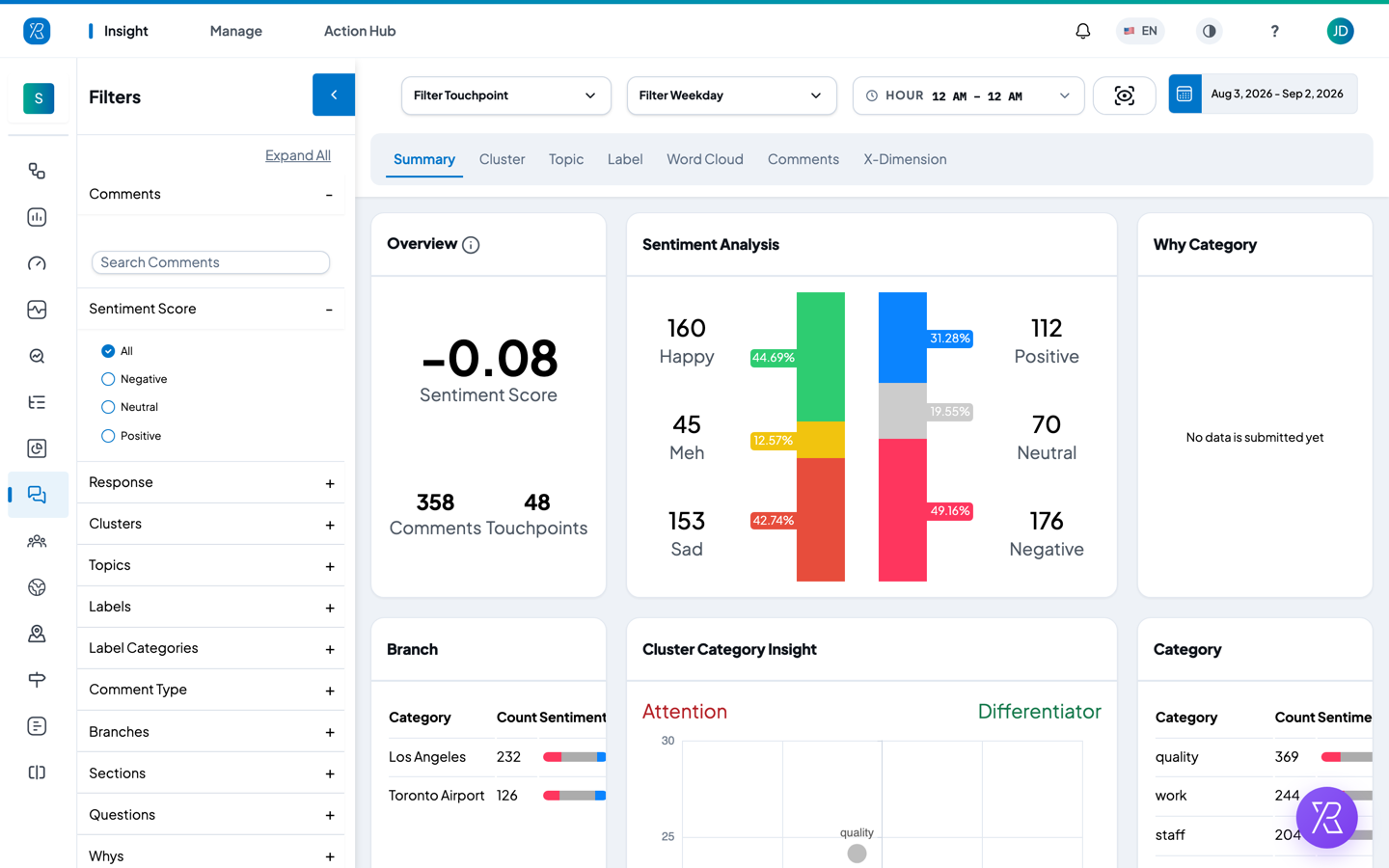Toggle the dark/light contrast theme icon

click(1209, 31)
